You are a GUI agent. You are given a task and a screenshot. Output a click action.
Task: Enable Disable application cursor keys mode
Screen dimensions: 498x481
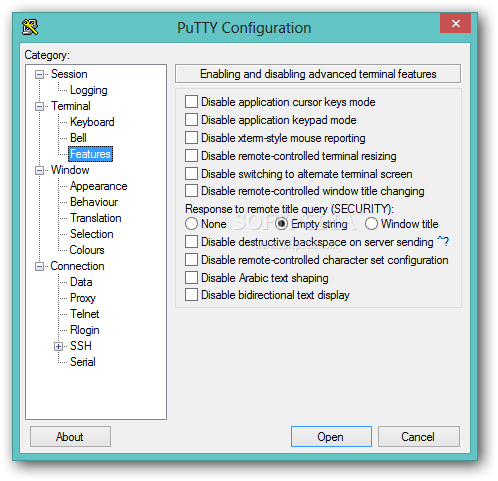click(191, 102)
